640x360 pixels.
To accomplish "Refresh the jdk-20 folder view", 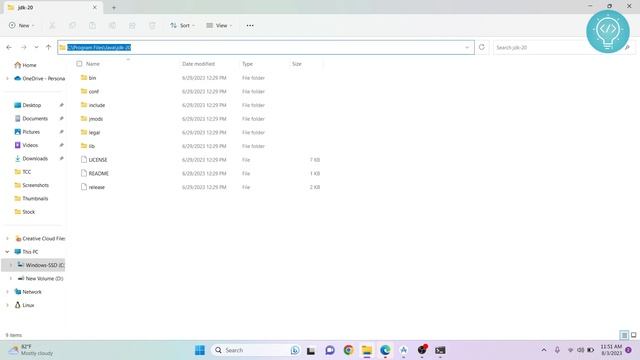I will [482, 47].
